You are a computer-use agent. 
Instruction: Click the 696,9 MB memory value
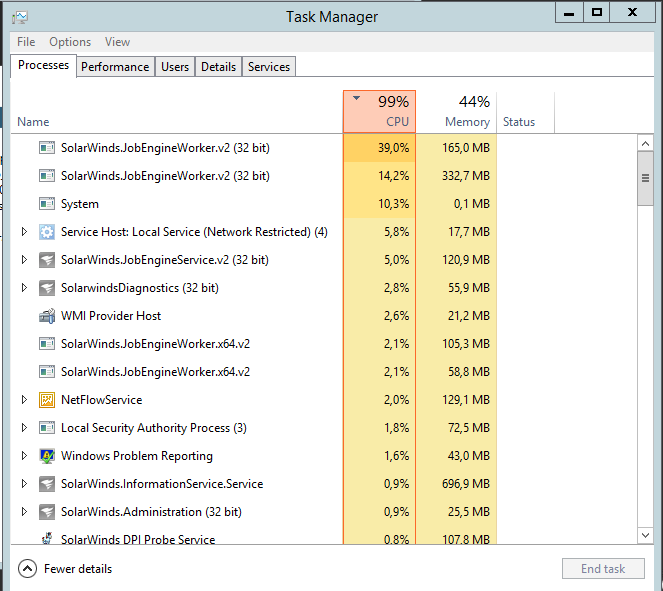[466, 484]
